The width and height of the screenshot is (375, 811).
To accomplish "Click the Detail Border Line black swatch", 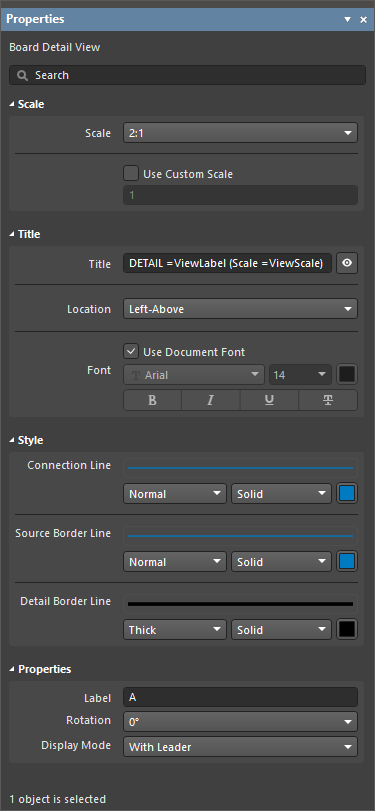I will (x=347, y=629).
